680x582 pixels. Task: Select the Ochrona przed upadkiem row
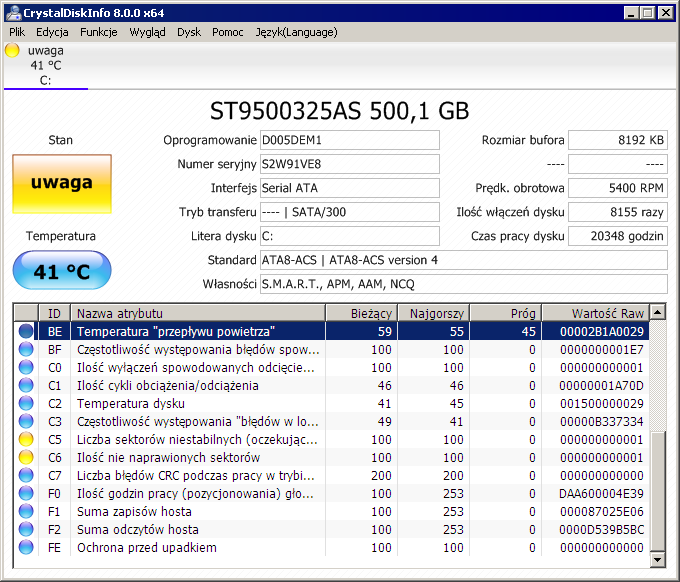pyautogui.click(x=332, y=547)
